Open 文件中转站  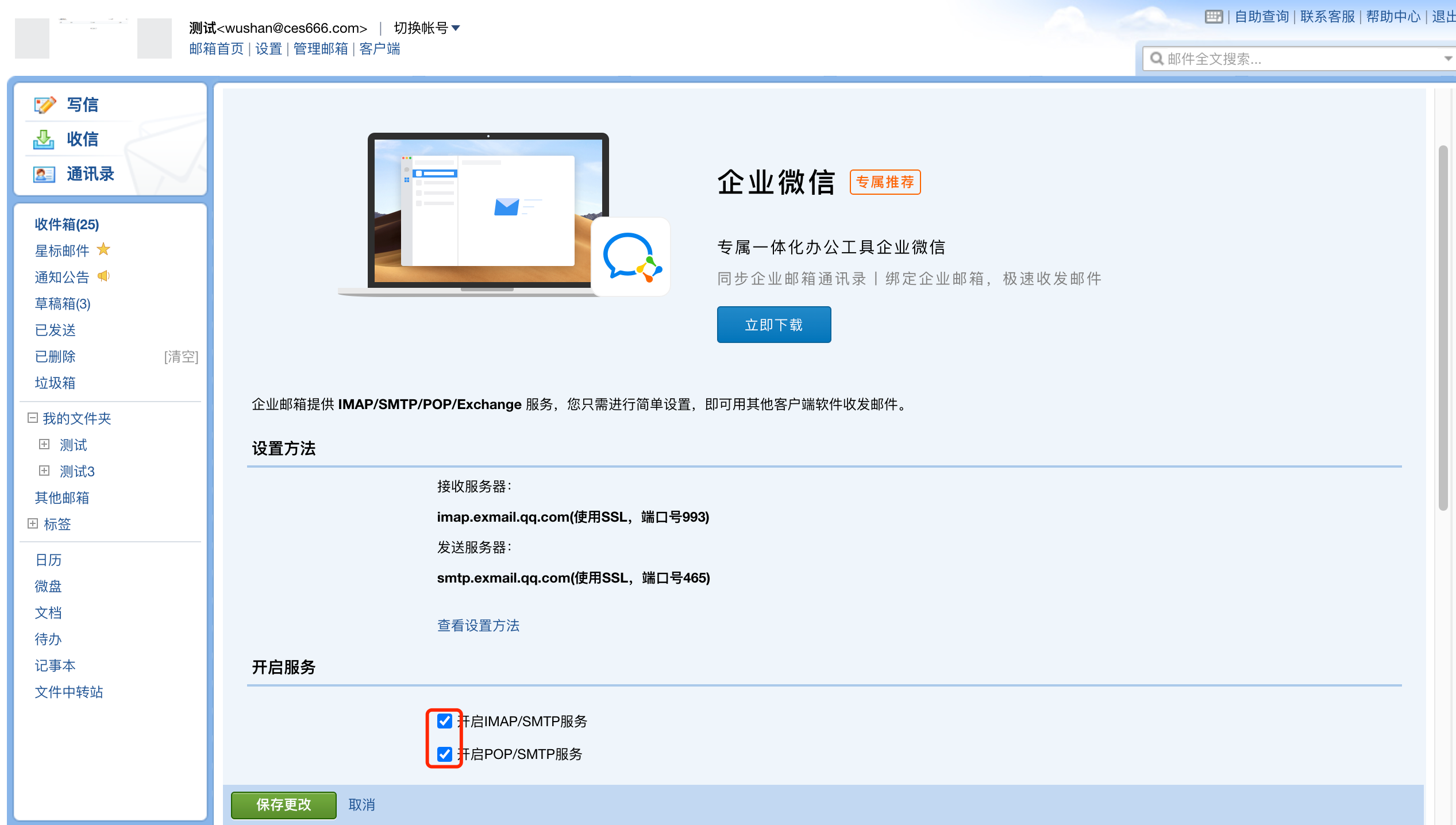69,692
